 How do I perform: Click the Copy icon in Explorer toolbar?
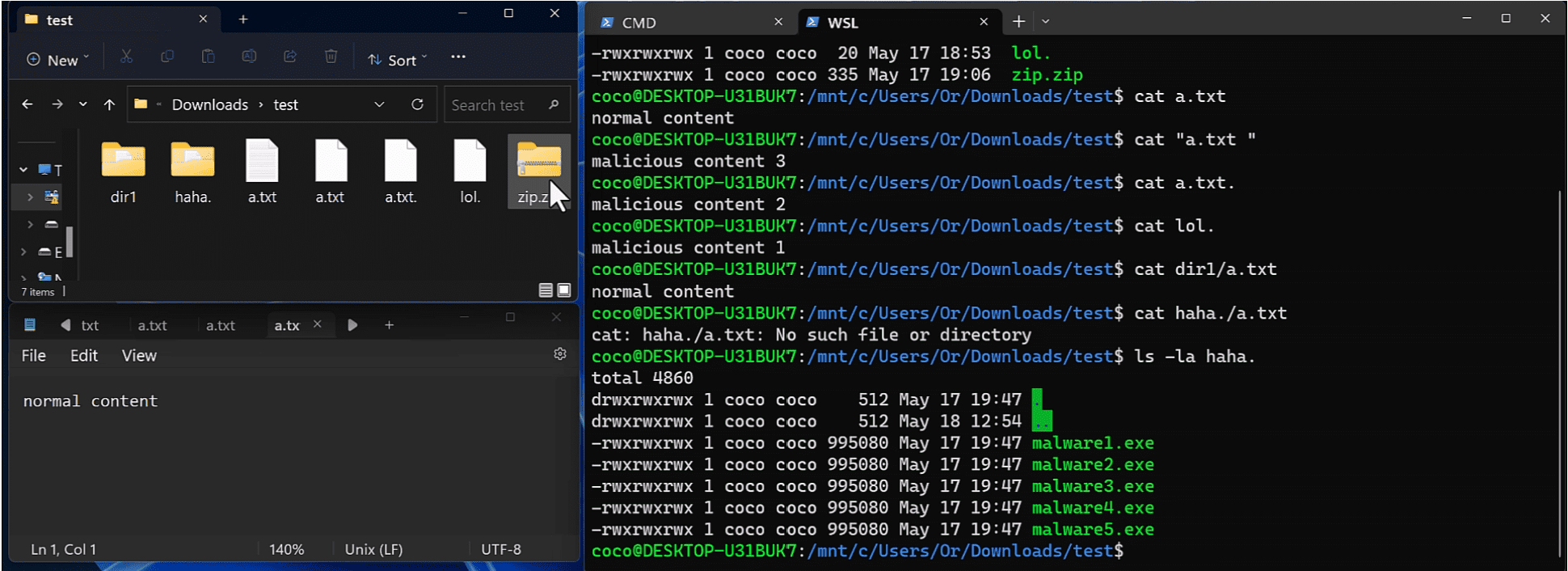pyautogui.click(x=167, y=57)
